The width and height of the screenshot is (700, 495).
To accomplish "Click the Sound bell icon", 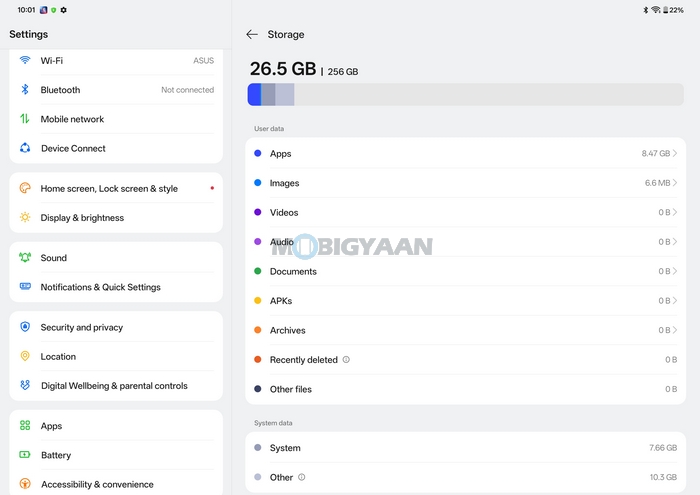I will click(25, 258).
